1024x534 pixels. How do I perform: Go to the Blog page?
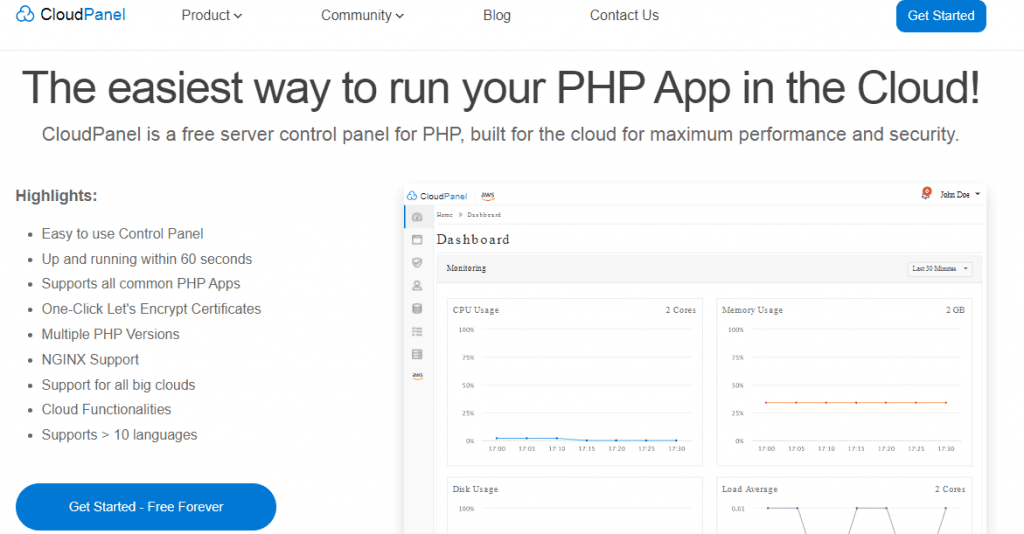click(x=496, y=15)
